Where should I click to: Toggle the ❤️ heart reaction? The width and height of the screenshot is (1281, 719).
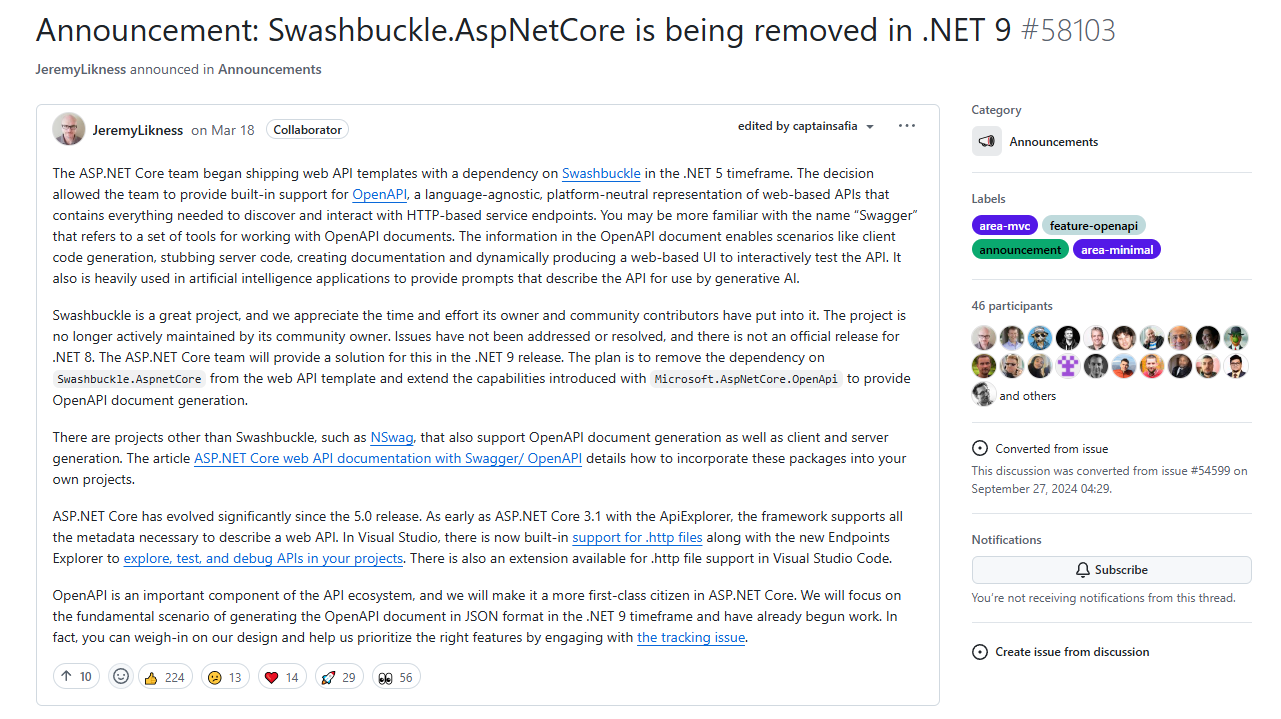click(x=281, y=676)
